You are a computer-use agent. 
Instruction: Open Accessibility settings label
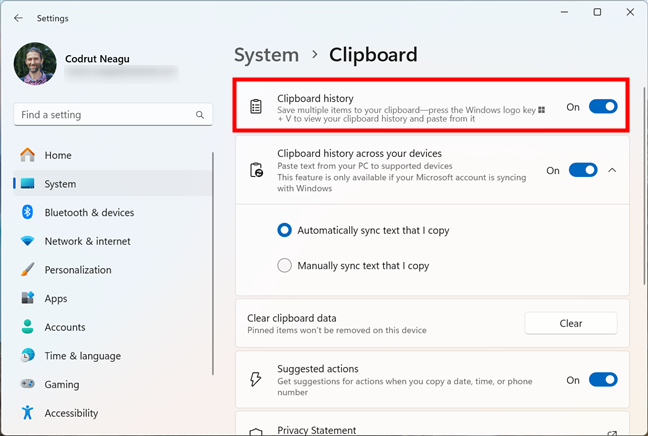tap(71, 413)
